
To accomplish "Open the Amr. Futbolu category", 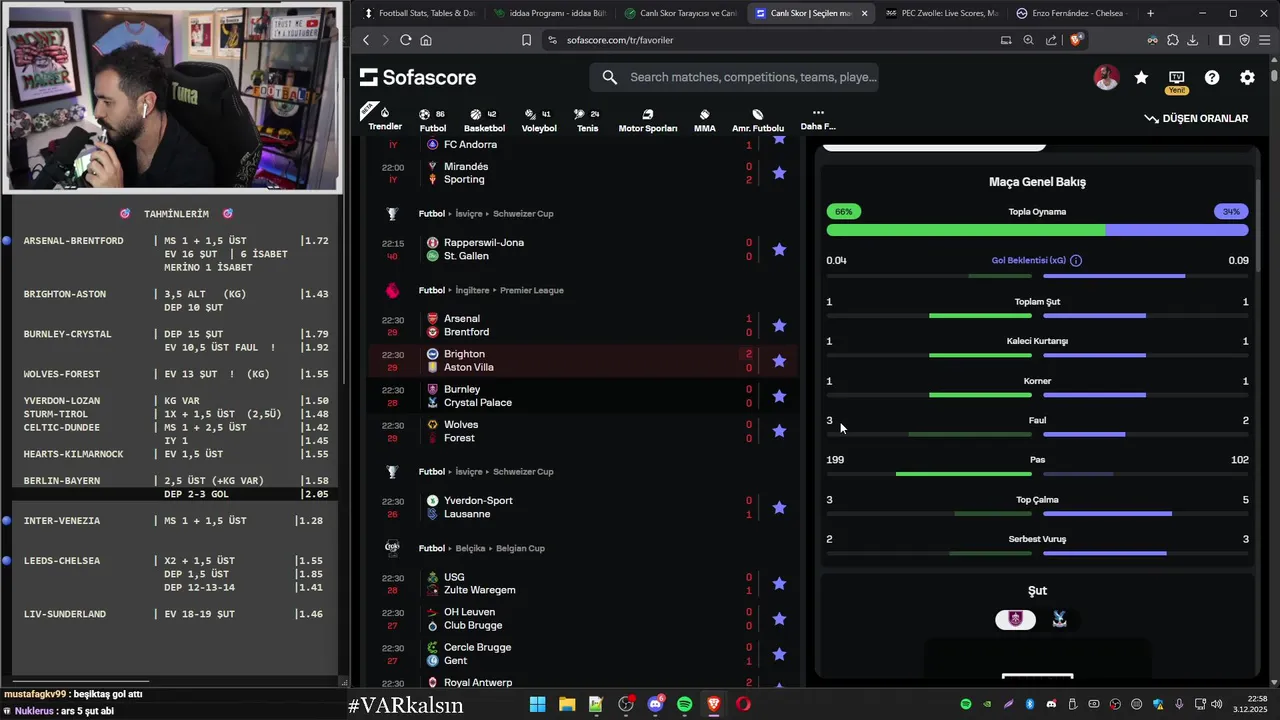I will coord(758,120).
